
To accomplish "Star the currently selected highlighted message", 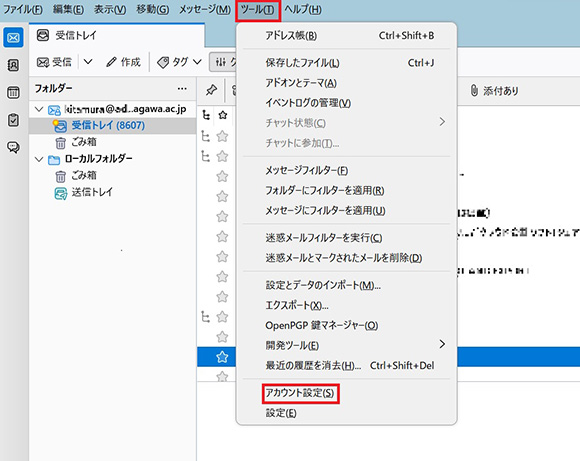I will (222, 357).
